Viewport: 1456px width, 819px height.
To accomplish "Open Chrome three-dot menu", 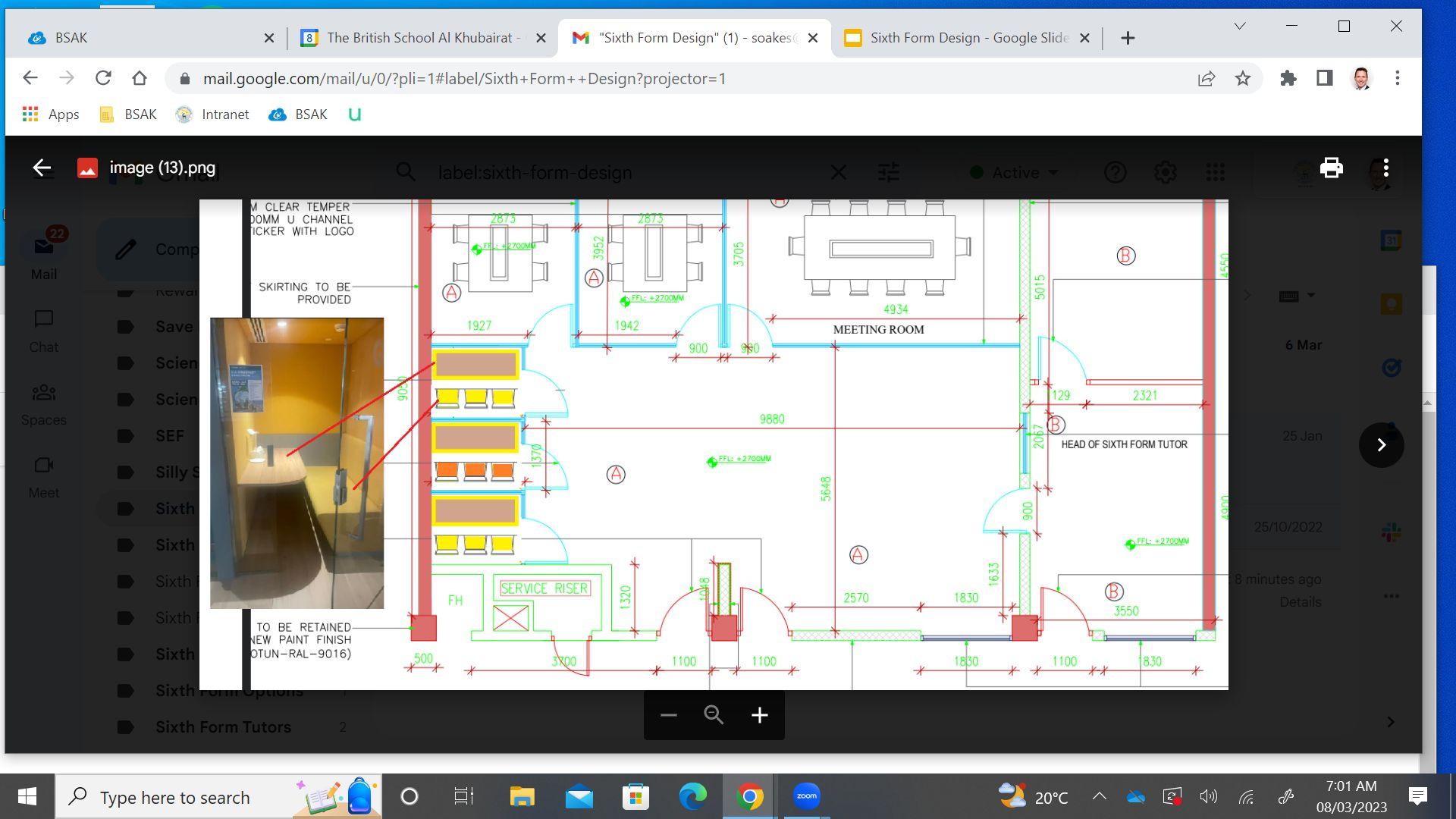I will 1397,79.
